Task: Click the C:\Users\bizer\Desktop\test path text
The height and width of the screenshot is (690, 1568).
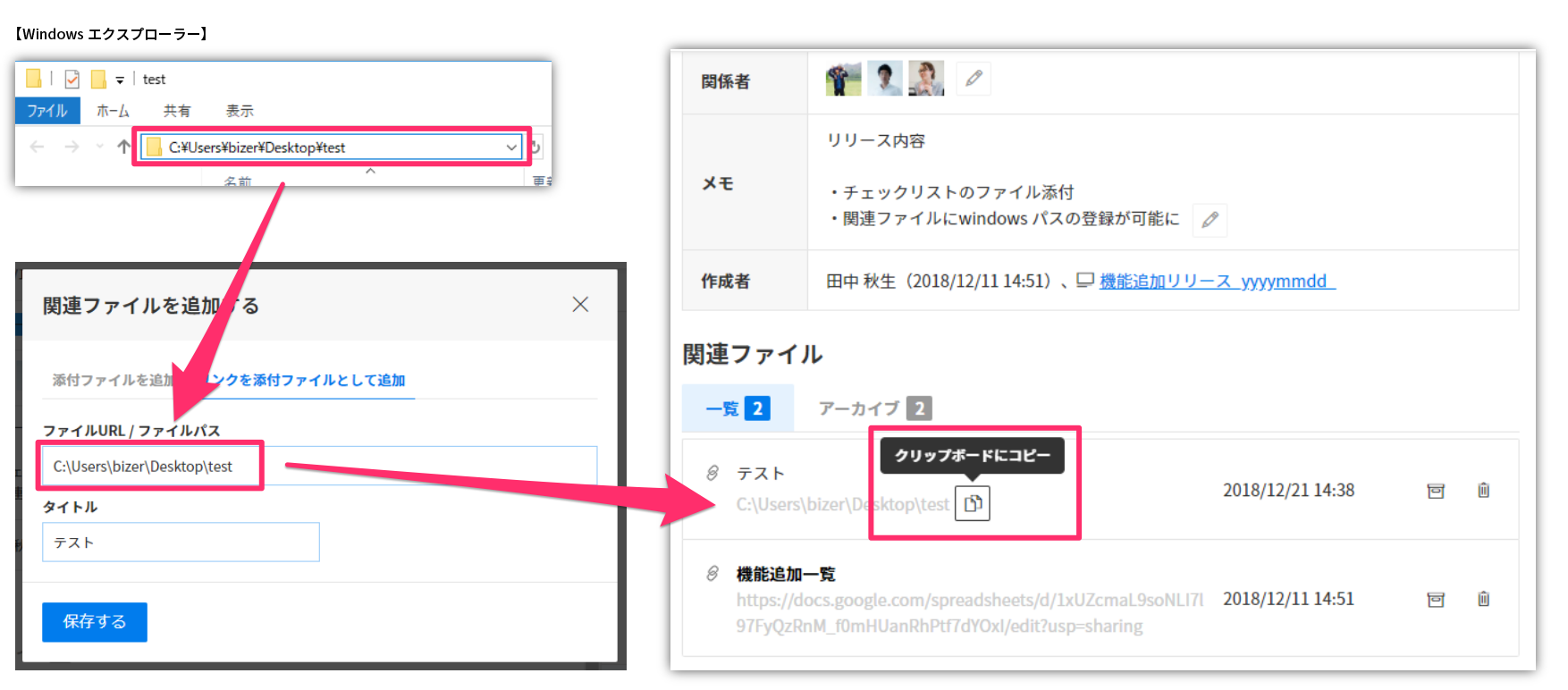Action: (842, 504)
